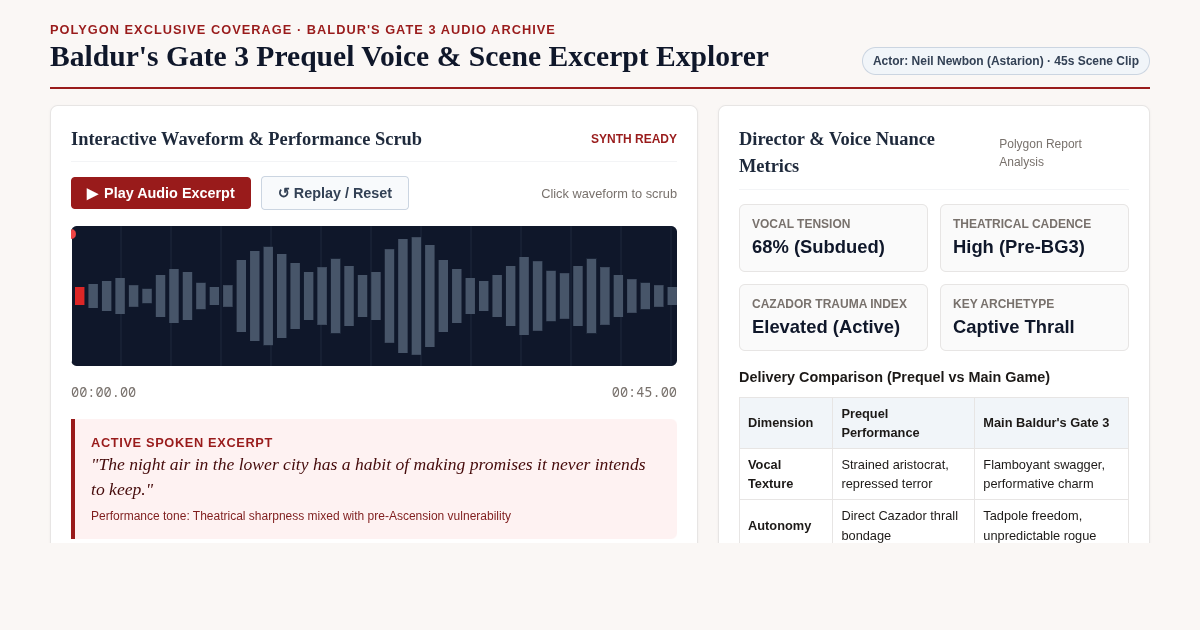The width and height of the screenshot is (1200, 630).
Task: Click the 'Flamboyant swagger, performative charm' cell
Action: pyautogui.click(x=1051, y=474)
